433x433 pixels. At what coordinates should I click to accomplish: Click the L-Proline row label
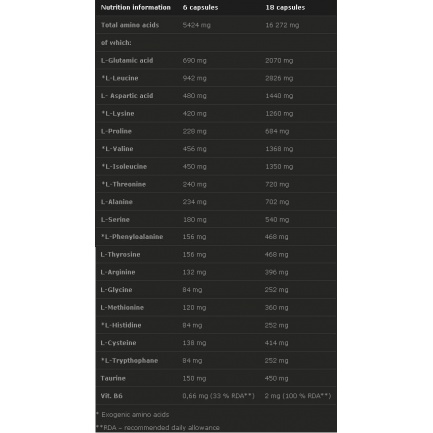pos(116,131)
